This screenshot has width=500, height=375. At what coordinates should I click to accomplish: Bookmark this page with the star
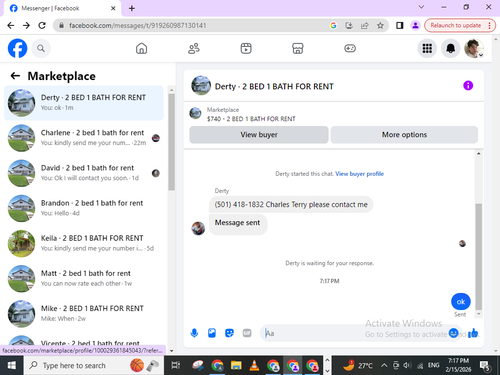380,25
